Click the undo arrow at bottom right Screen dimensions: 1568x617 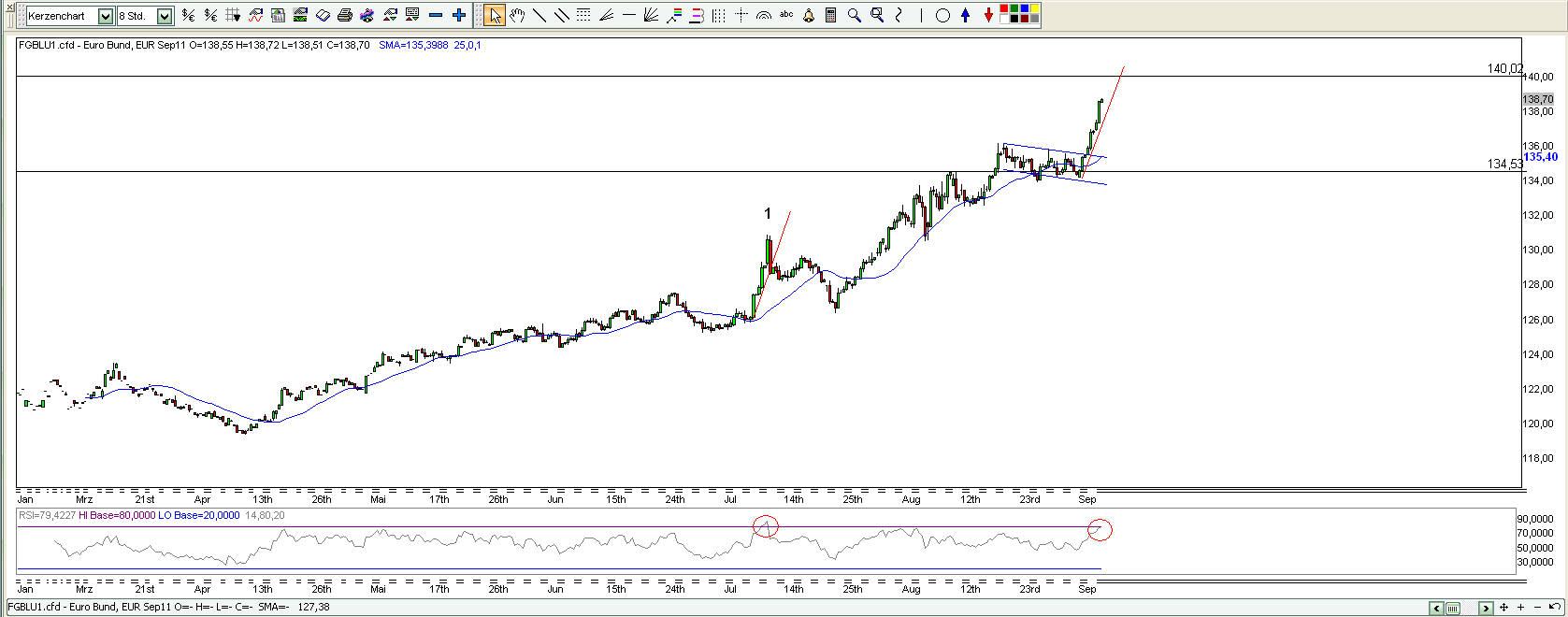tap(1553, 608)
